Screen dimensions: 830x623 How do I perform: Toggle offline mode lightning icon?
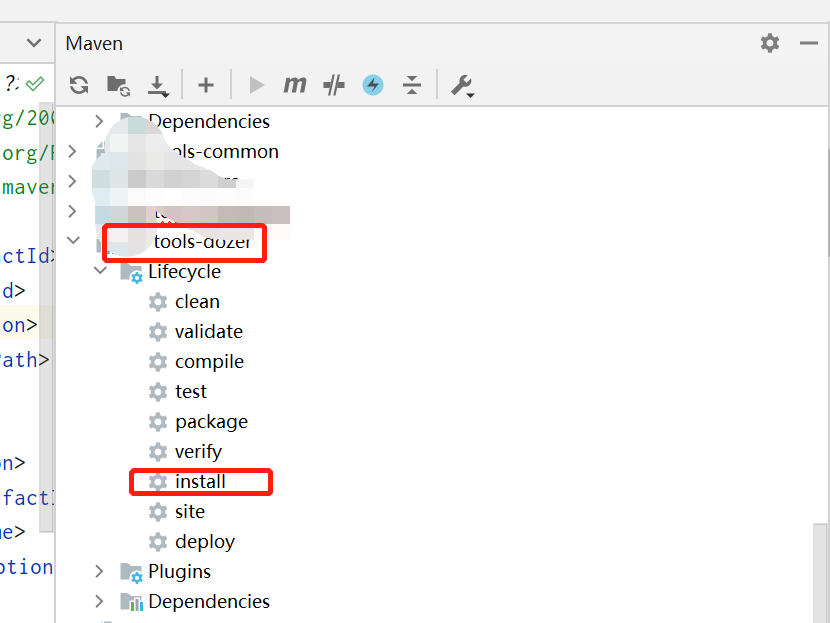point(373,85)
